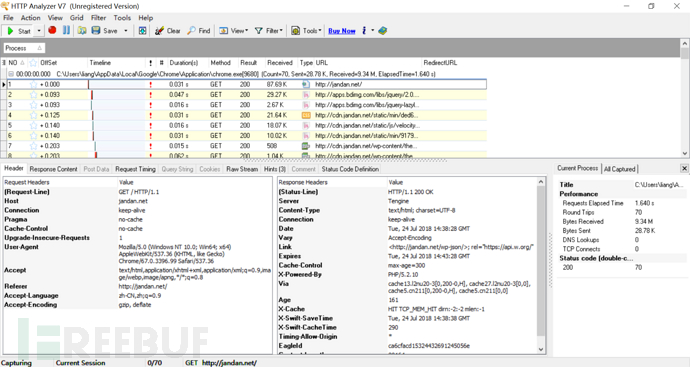Select the Header tab
This screenshot has height=367, width=690.
click(x=14, y=168)
